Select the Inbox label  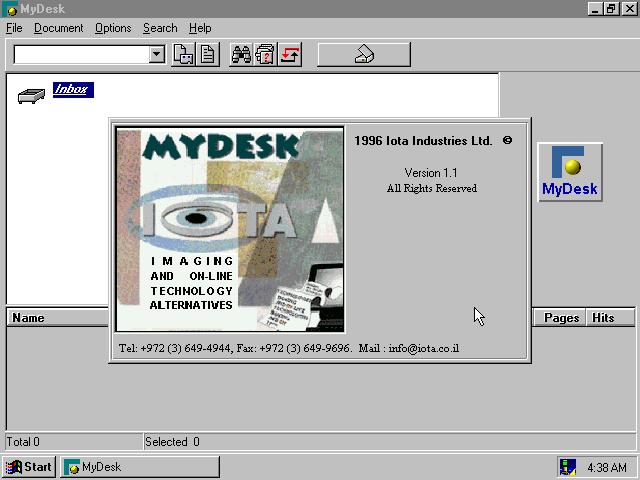coord(73,89)
